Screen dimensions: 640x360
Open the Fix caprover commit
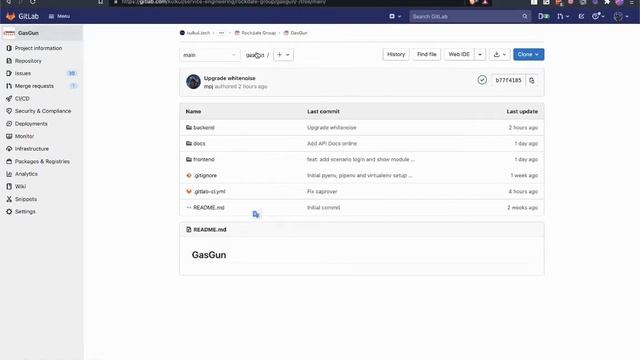(x=322, y=191)
